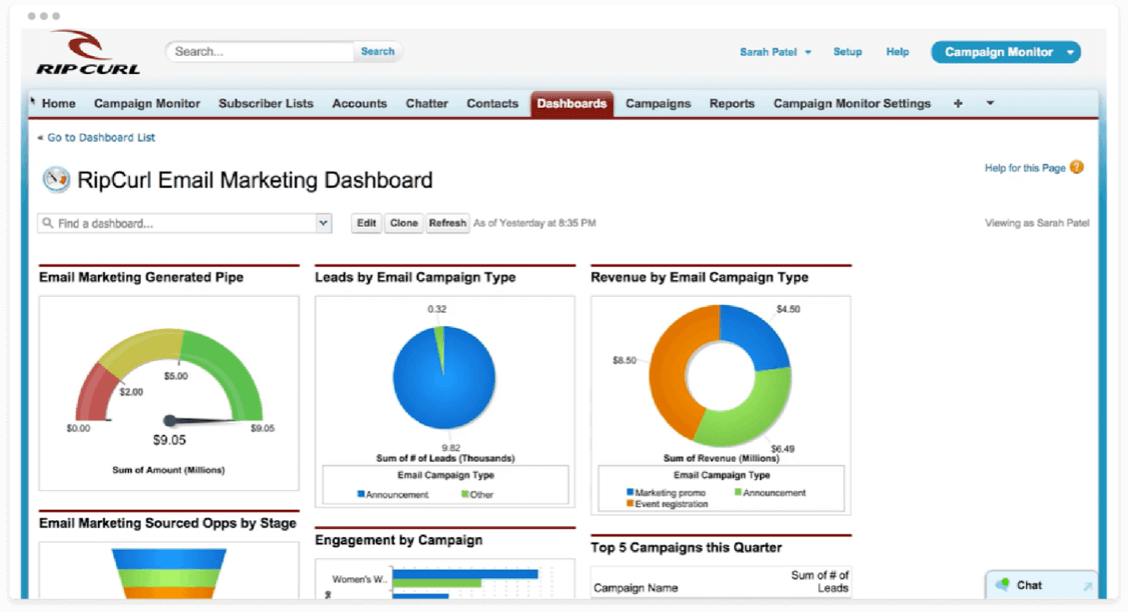Screen dimensions: 1128x612
Task: Click the blue Announcement legend swatch
Action: tap(360, 493)
